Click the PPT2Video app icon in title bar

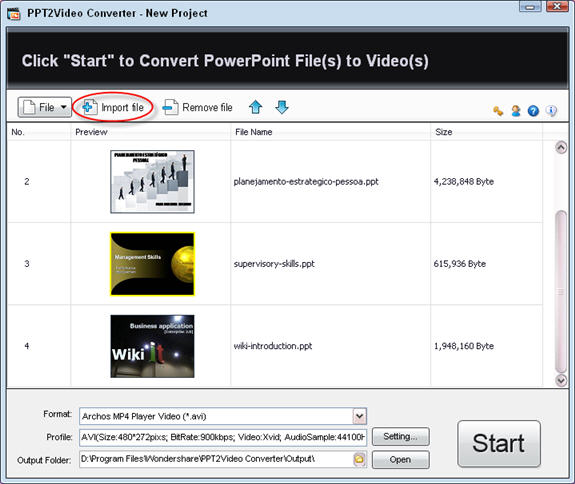click(x=14, y=14)
